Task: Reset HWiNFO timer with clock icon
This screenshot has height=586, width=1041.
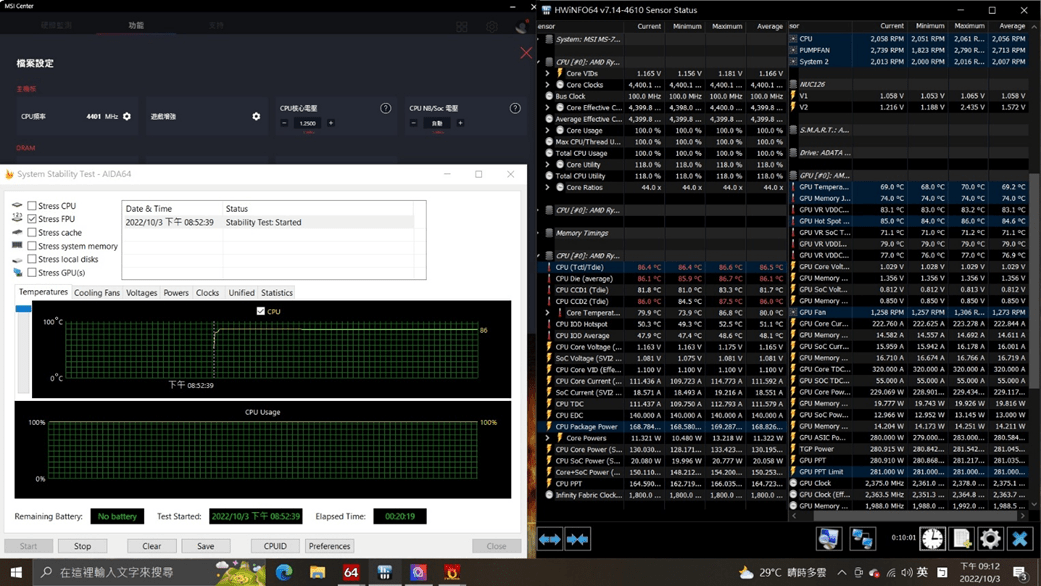Action: click(932, 538)
